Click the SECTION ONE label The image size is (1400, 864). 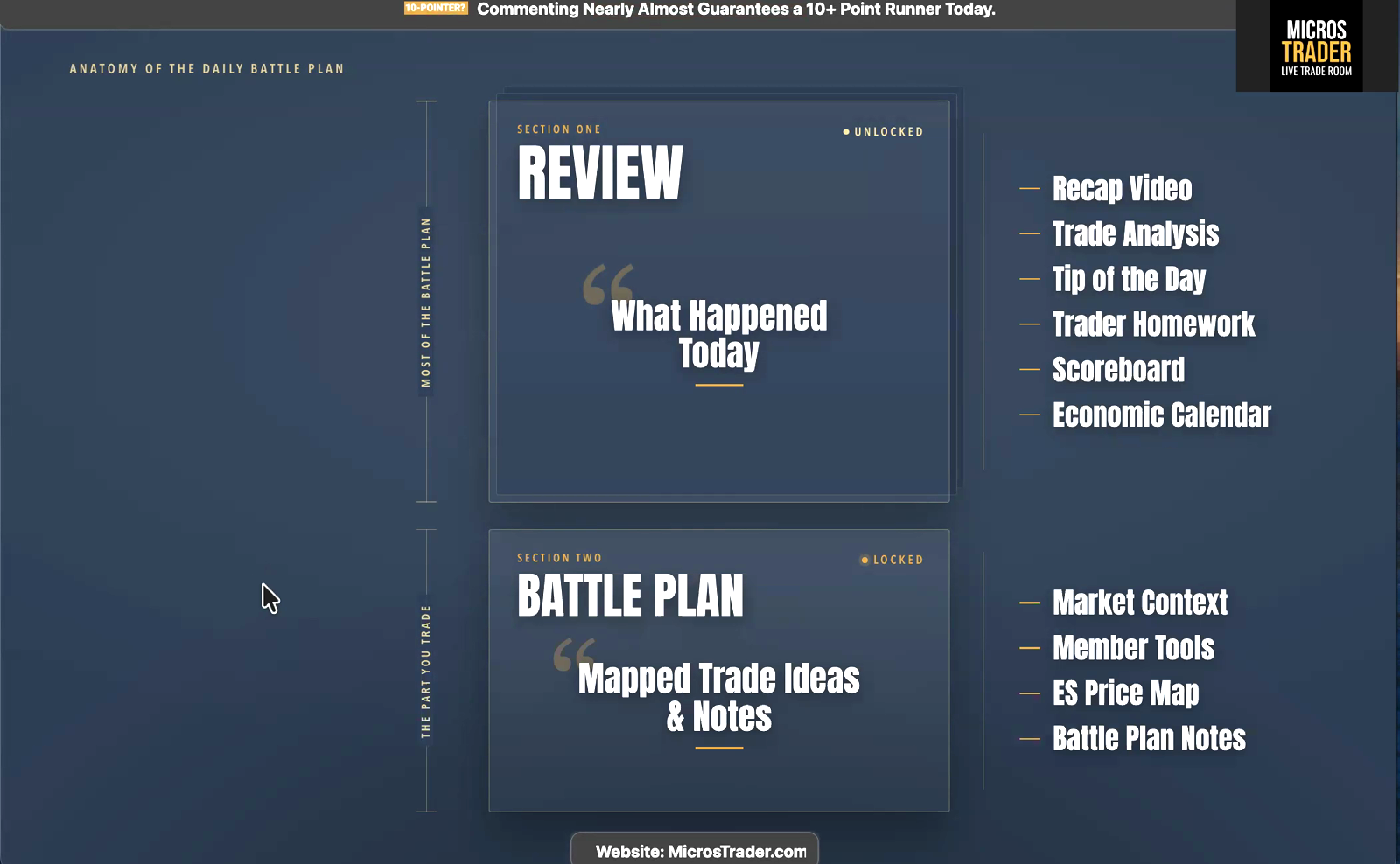pos(559,129)
